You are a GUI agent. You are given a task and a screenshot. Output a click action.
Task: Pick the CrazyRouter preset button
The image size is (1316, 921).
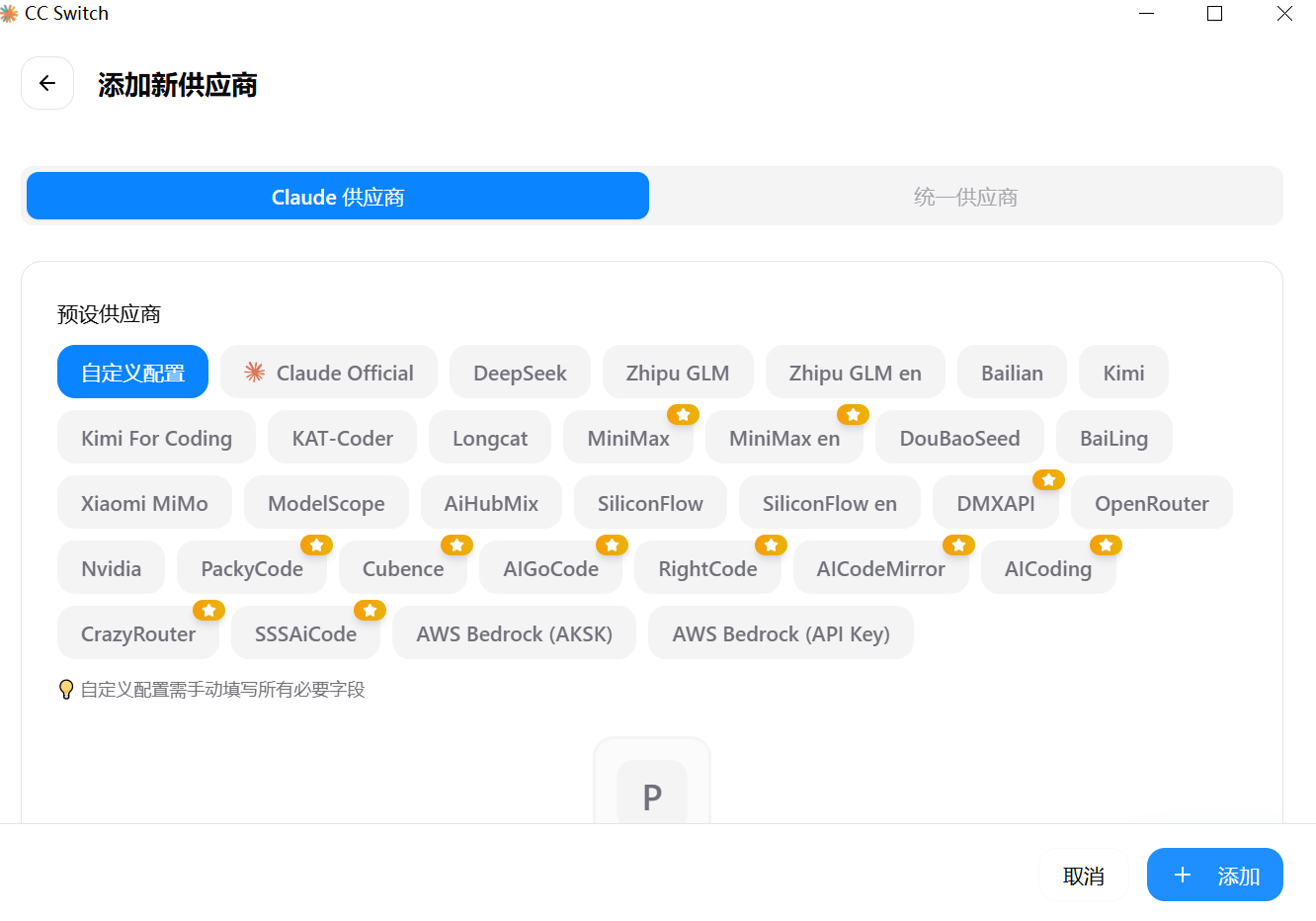click(138, 632)
